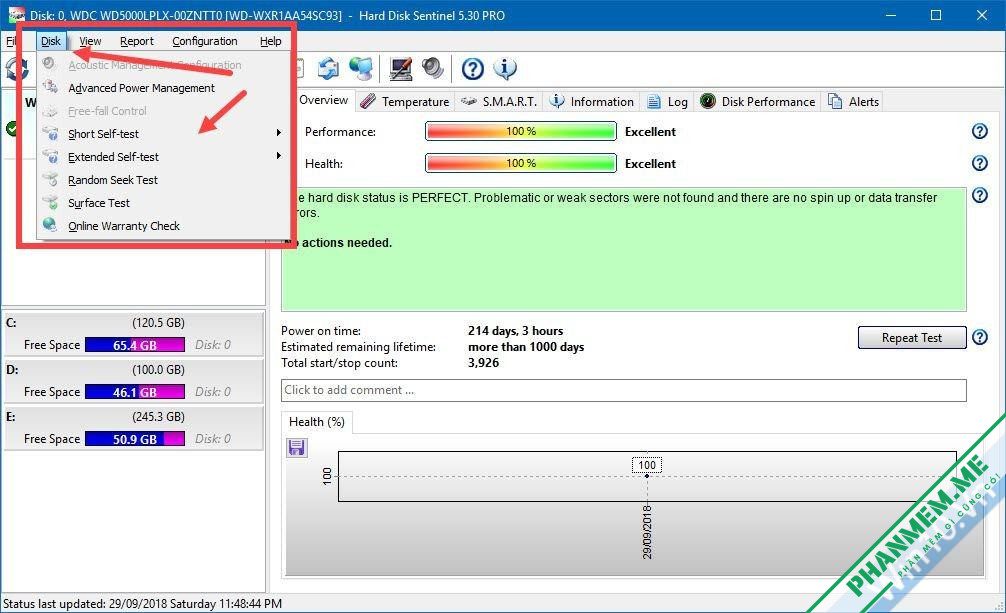This screenshot has width=1006, height=613.
Task: Click the Extended Self-test disk icon
Action: (50, 156)
